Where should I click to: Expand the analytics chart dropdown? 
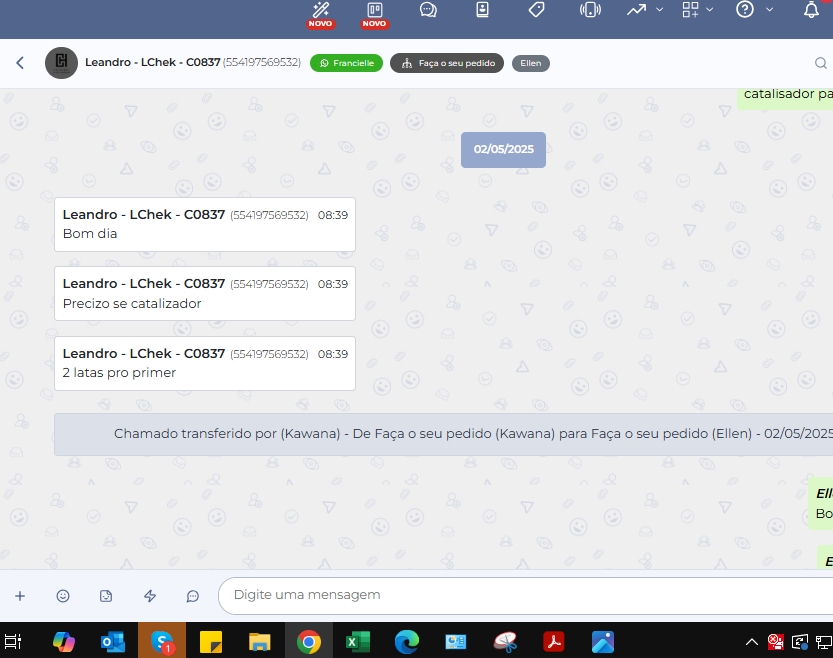click(644, 10)
